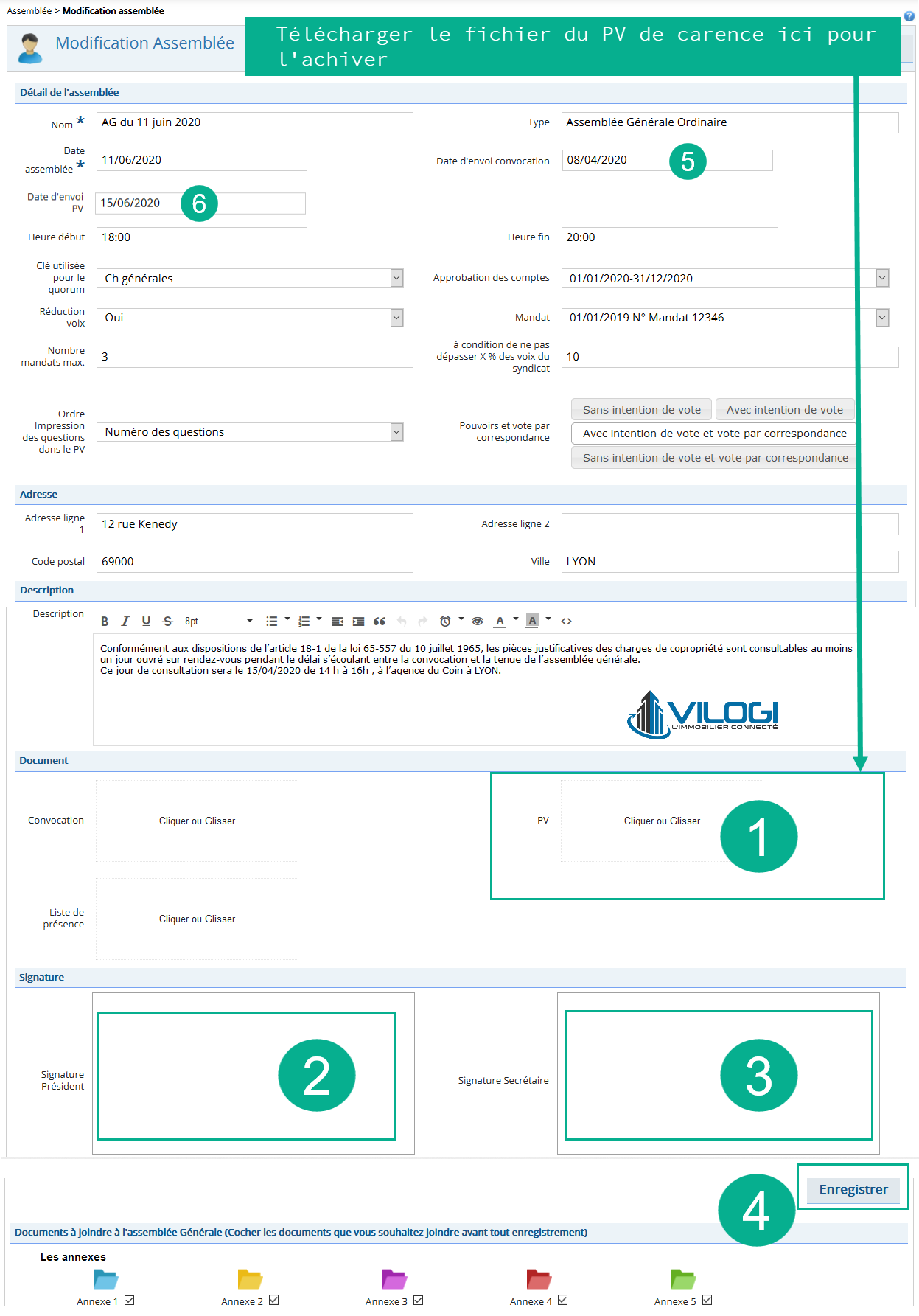Click the eye preview icon

(x=478, y=622)
